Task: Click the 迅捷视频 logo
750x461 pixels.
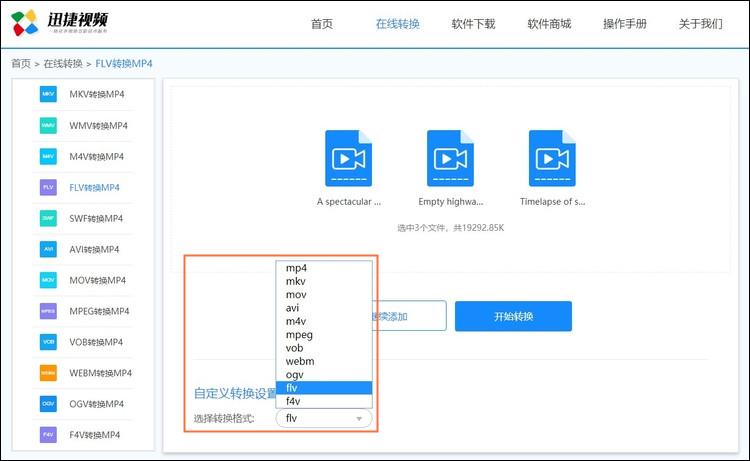Action: pos(60,21)
